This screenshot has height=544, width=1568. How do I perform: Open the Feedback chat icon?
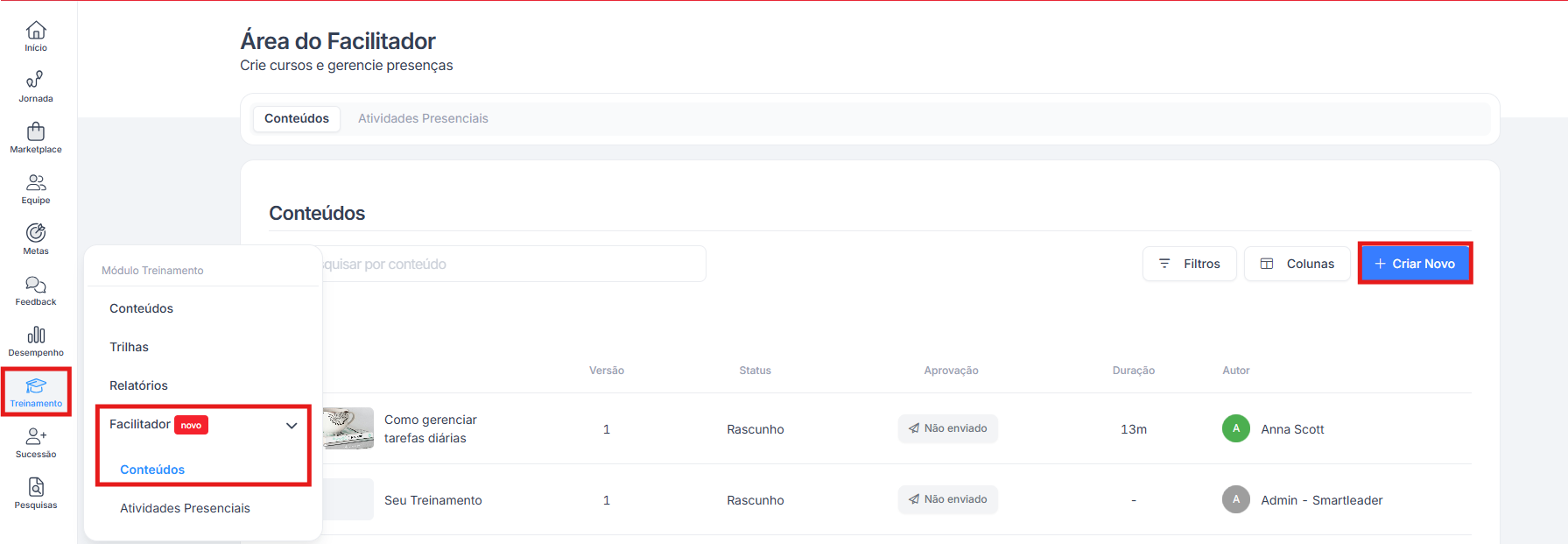coord(36,290)
